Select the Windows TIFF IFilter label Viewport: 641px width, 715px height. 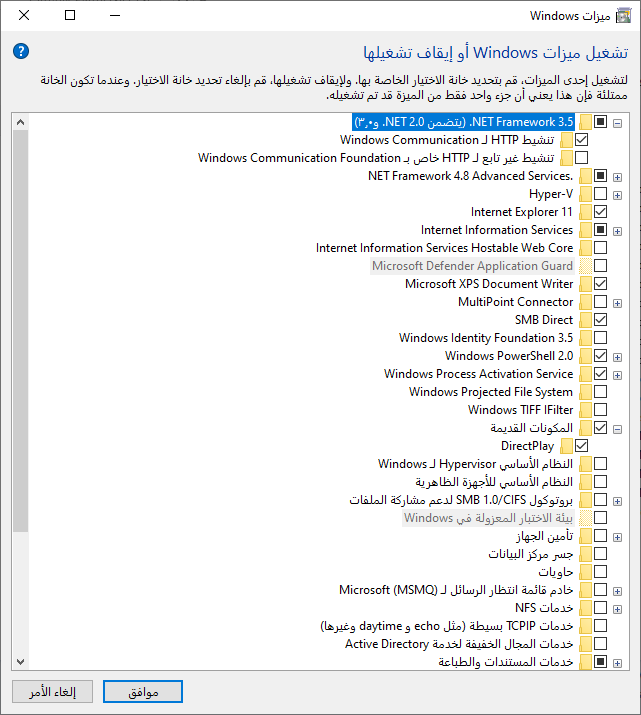coord(520,410)
